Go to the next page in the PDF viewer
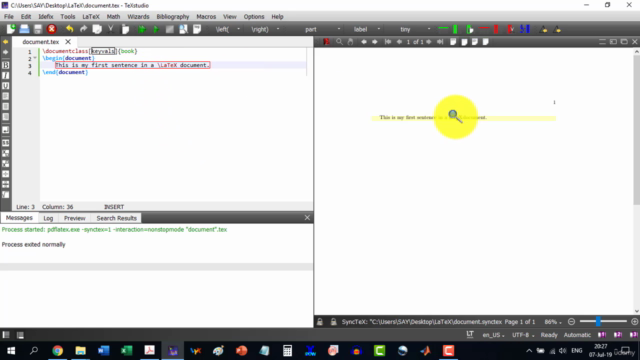This screenshot has width=640, height=360. [429, 42]
